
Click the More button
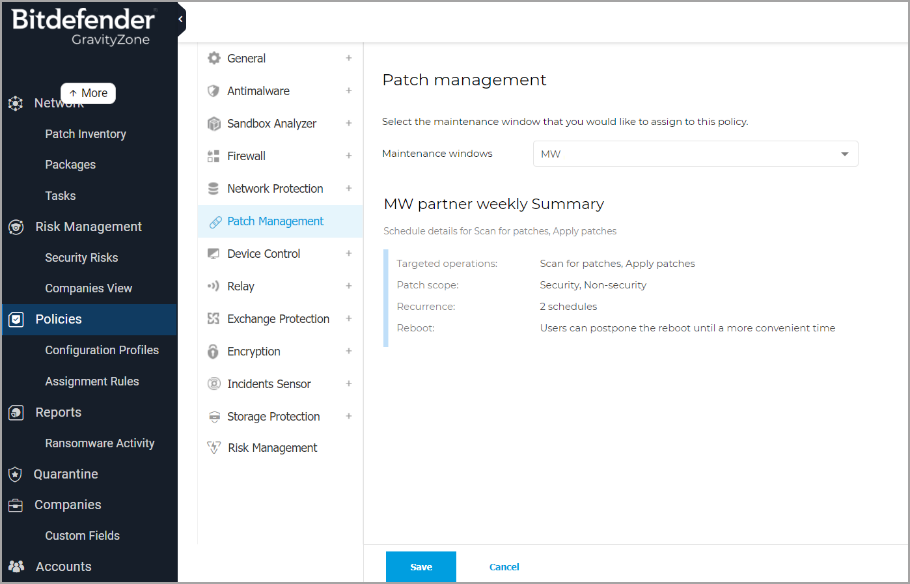coord(87,92)
